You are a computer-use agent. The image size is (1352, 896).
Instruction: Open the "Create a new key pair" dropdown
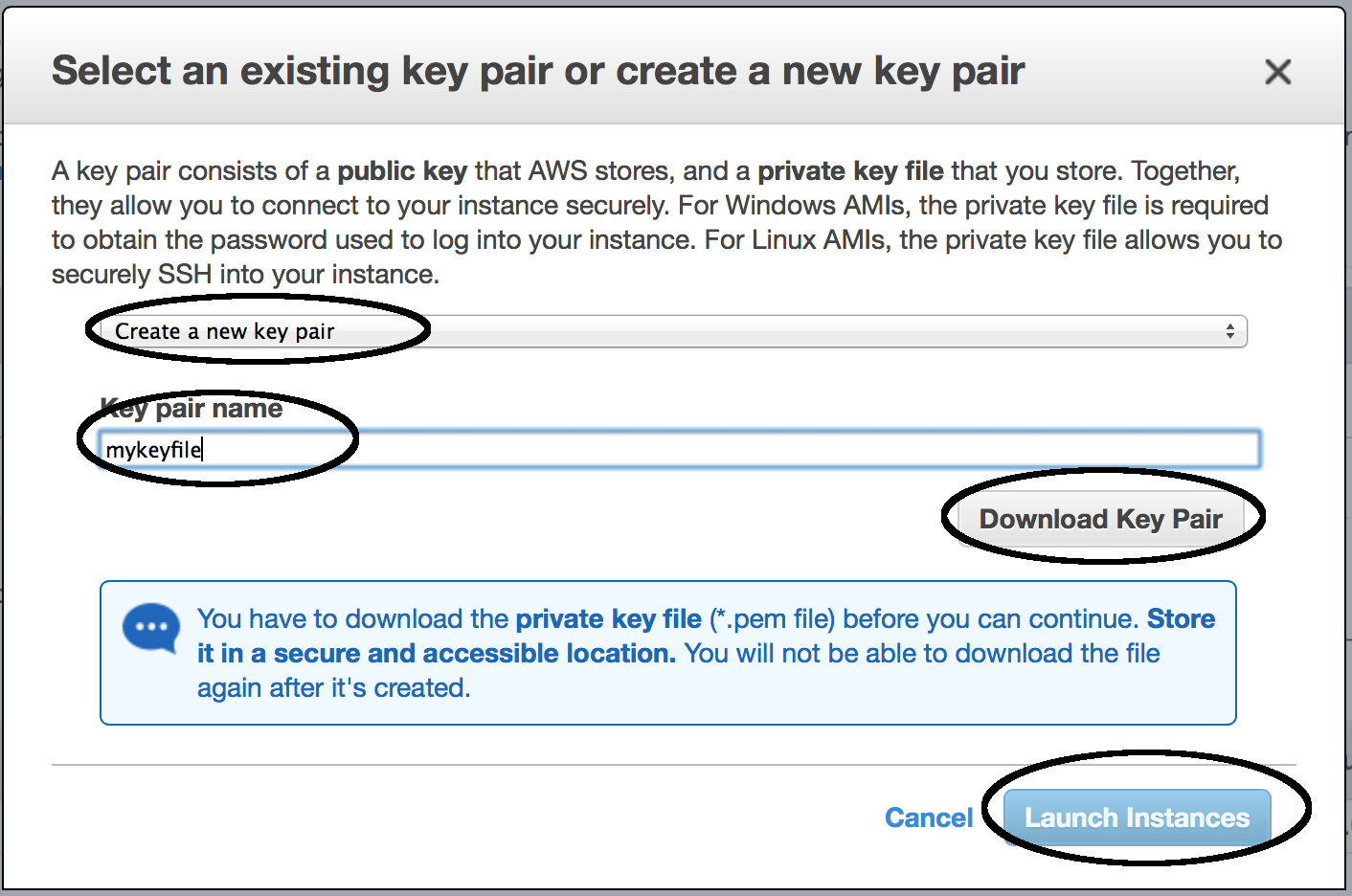673,331
